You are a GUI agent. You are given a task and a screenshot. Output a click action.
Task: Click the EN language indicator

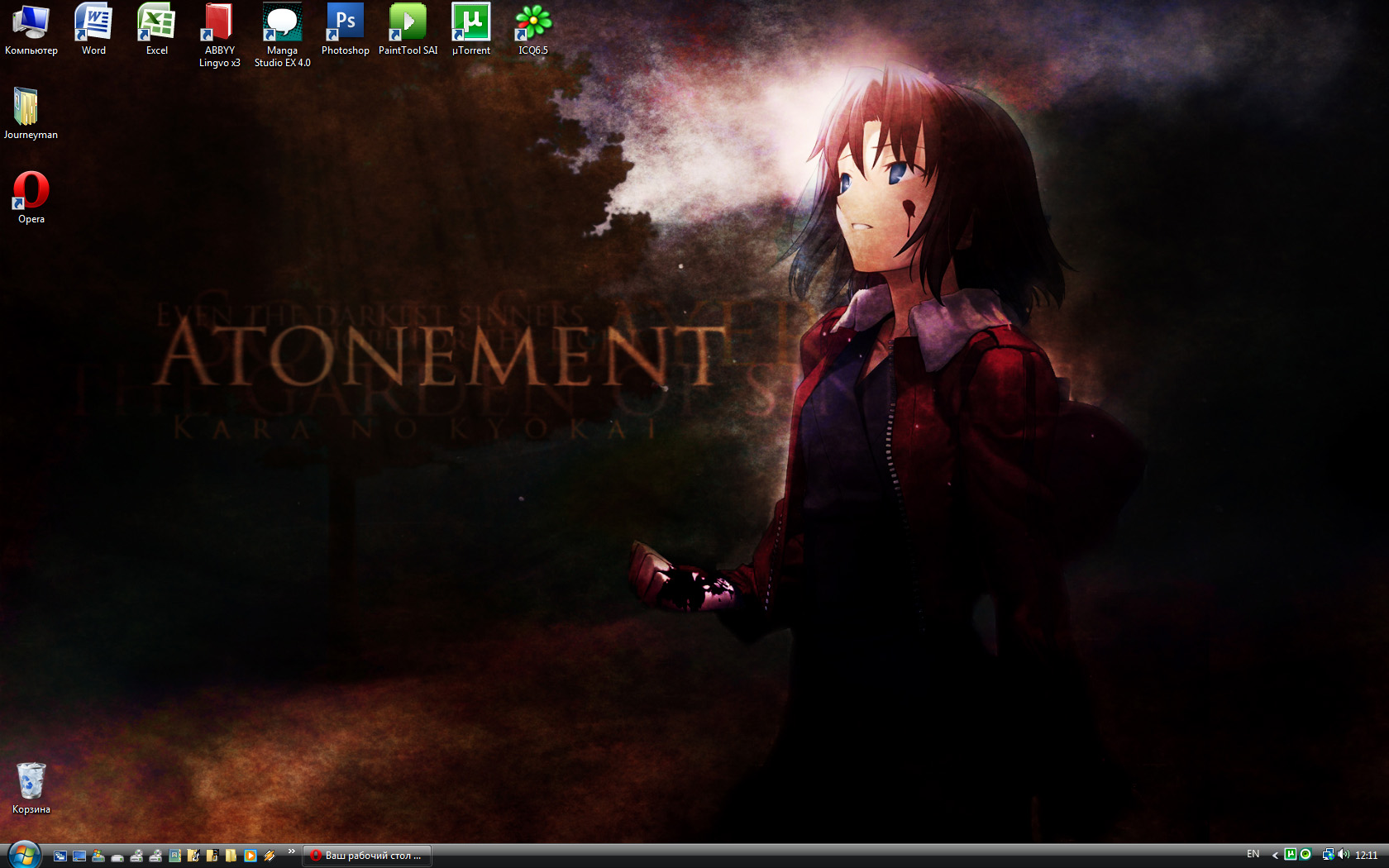coord(1253,855)
